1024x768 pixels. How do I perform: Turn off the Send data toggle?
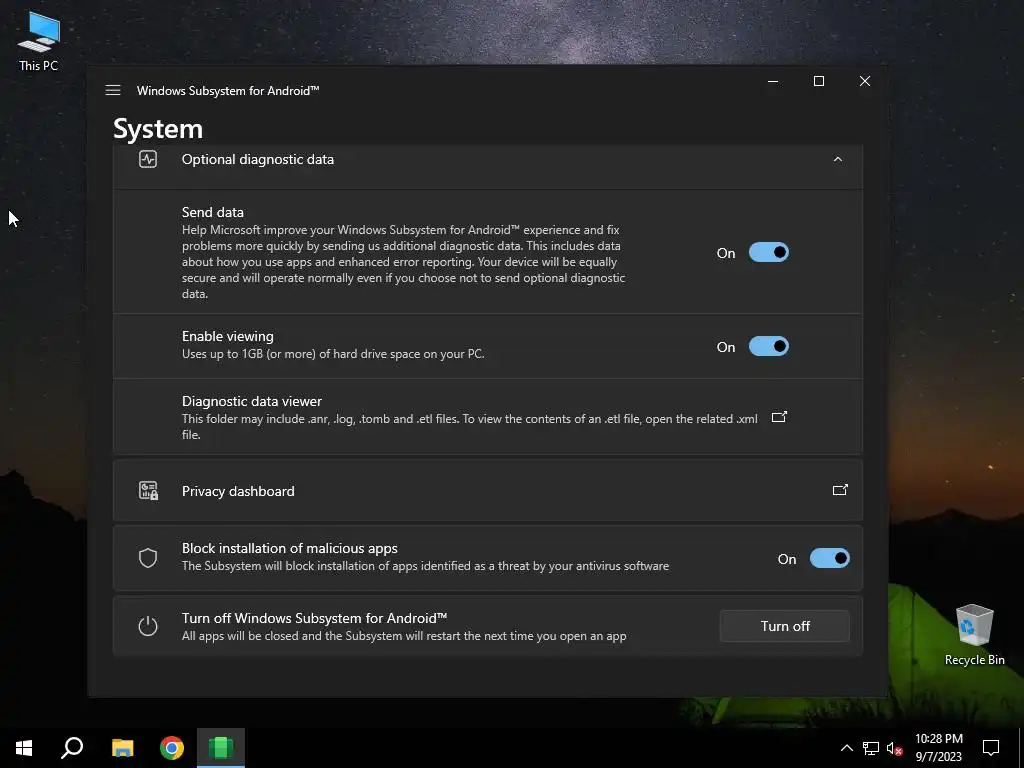point(769,252)
